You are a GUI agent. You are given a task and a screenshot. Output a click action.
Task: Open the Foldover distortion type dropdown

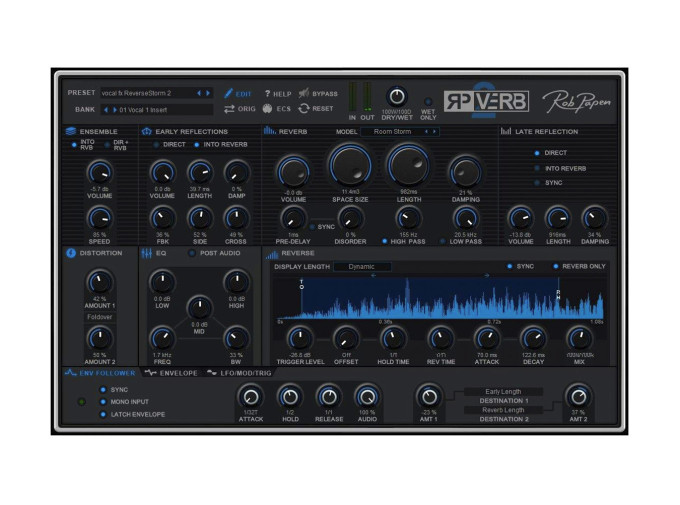coord(100,317)
